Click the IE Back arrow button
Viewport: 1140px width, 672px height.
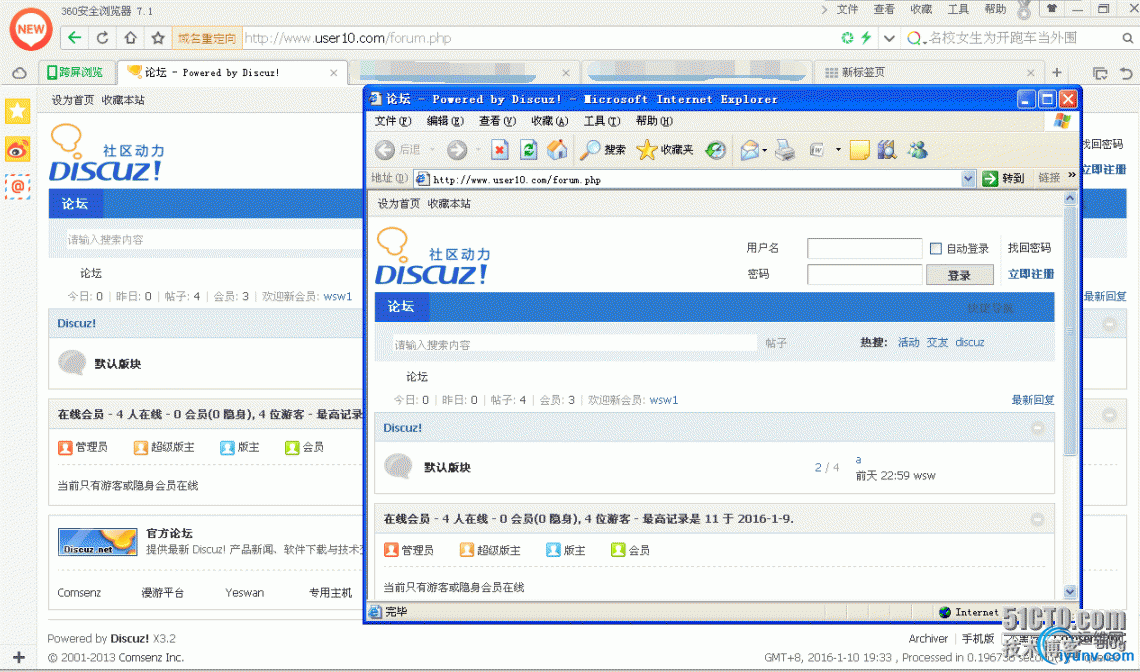(x=385, y=150)
